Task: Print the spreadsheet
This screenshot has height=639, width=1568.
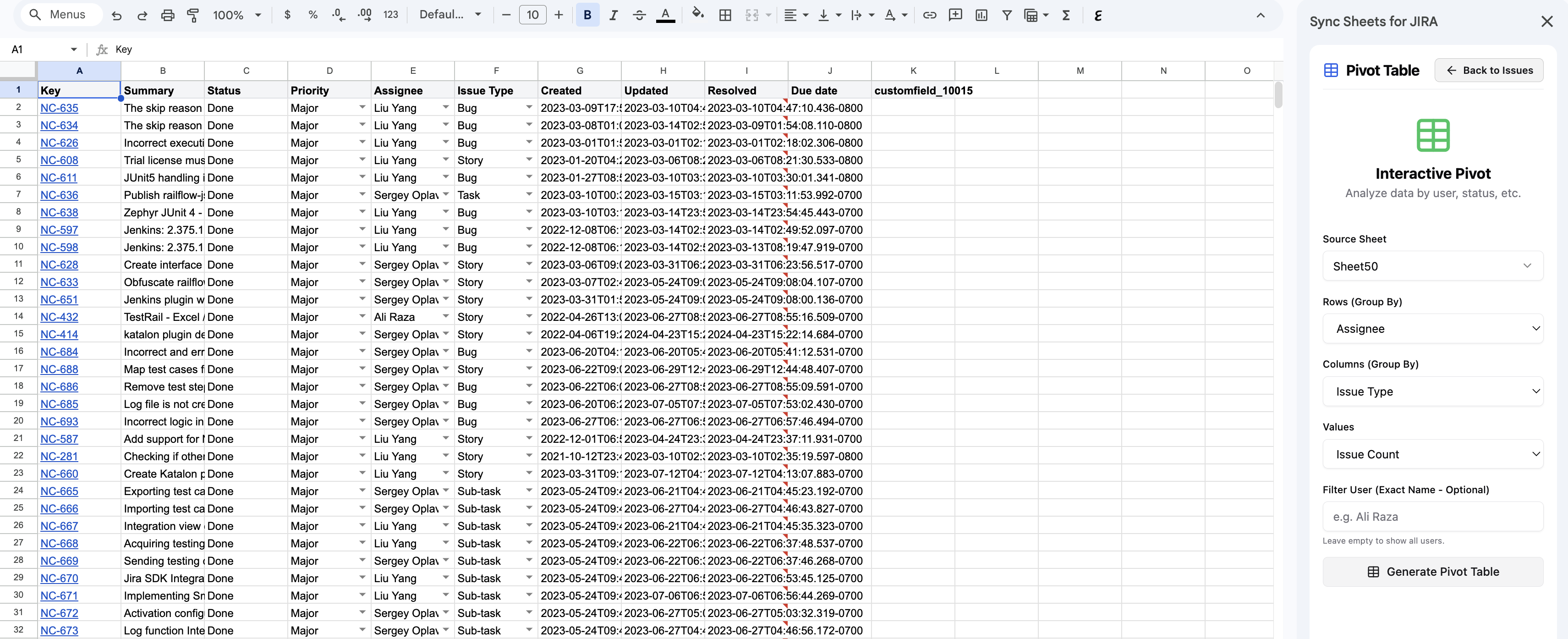Action: pyautogui.click(x=167, y=15)
